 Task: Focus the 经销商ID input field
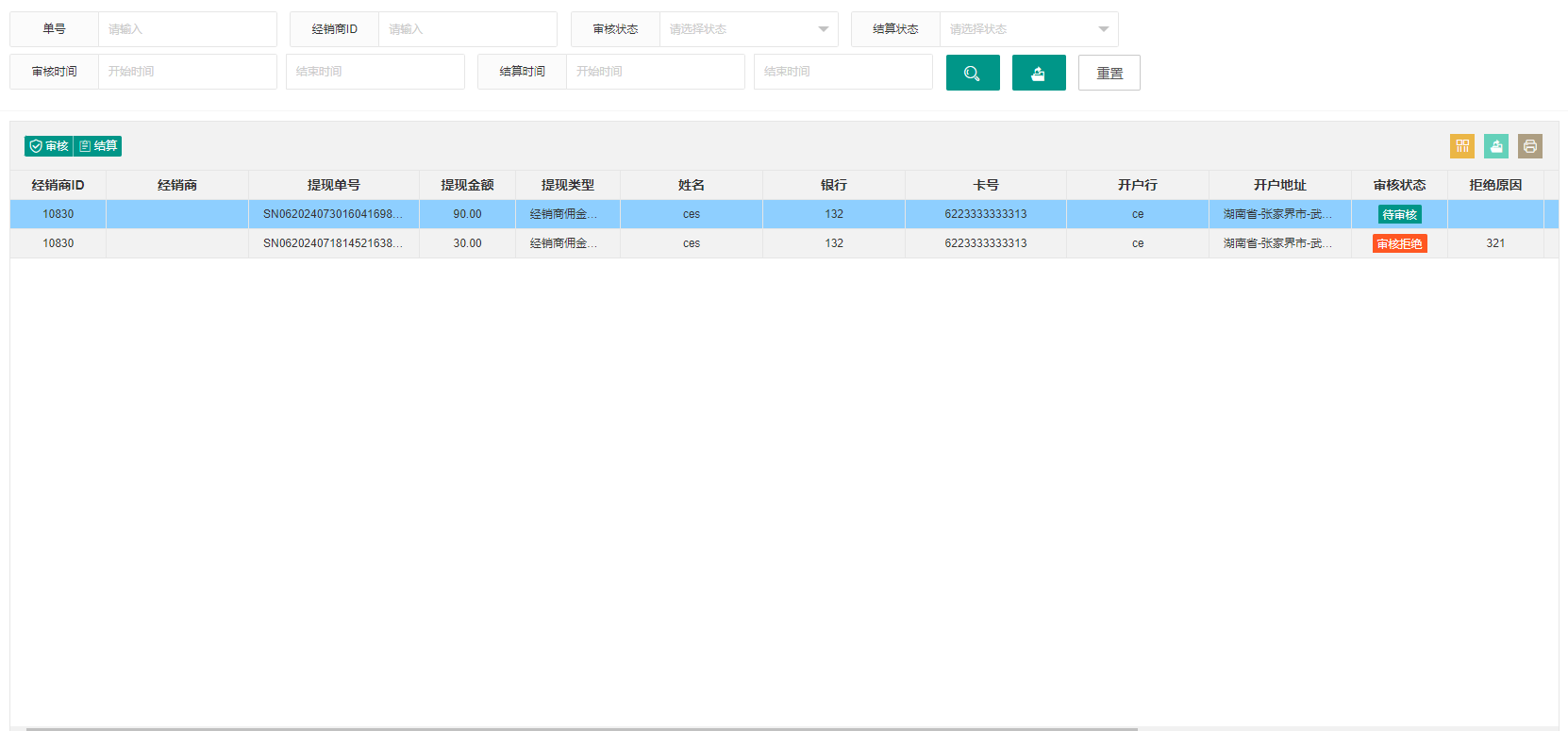tap(467, 29)
